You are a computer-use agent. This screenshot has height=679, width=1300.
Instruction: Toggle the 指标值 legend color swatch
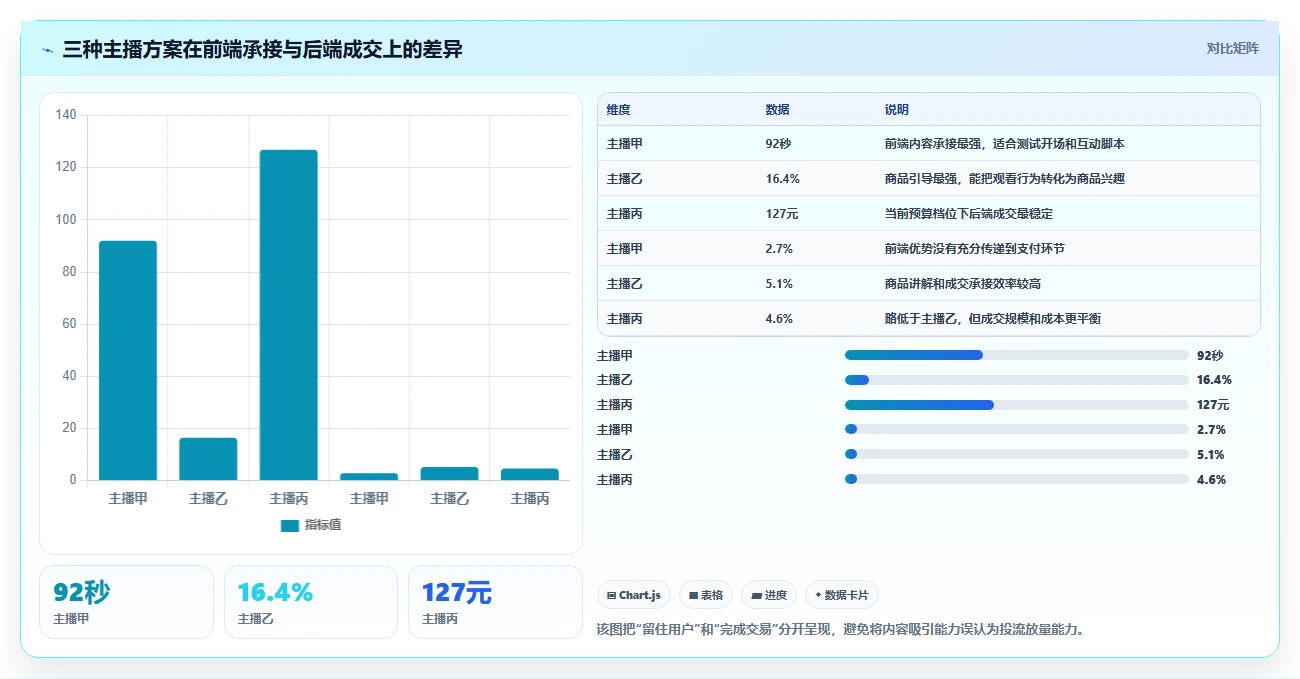coord(289,525)
